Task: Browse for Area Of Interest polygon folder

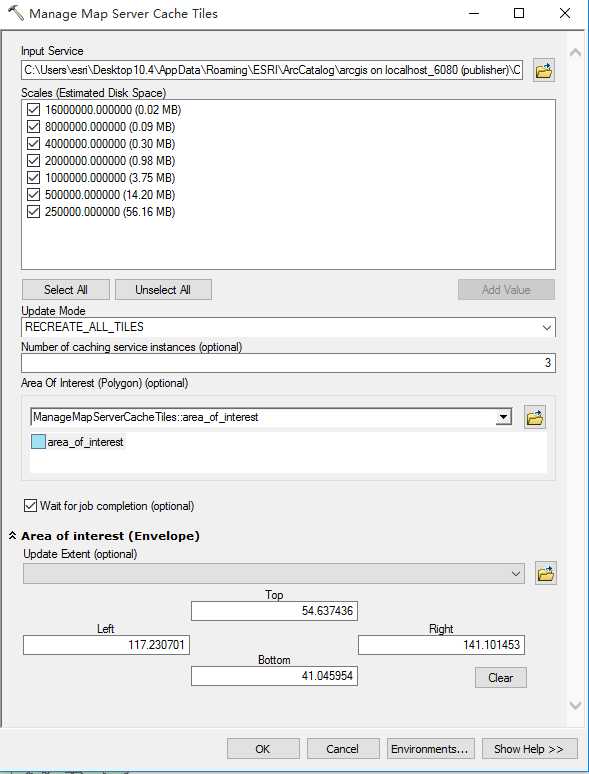Action: click(x=535, y=418)
